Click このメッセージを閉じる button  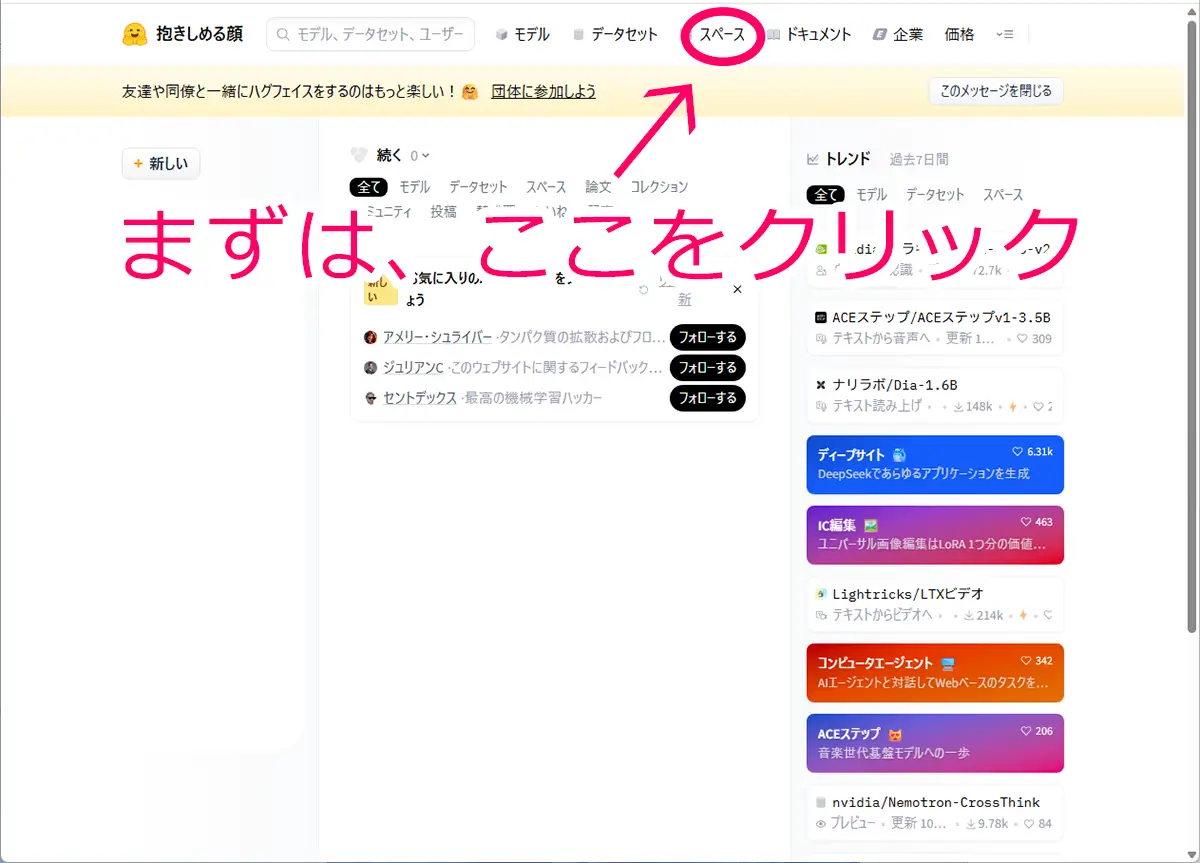coord(996,91)
